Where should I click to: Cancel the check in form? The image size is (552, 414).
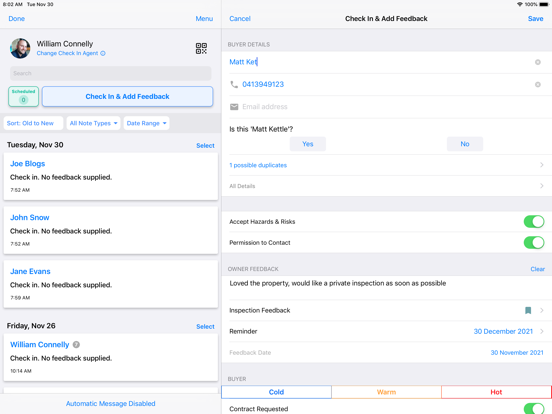[x=240, y=19]
